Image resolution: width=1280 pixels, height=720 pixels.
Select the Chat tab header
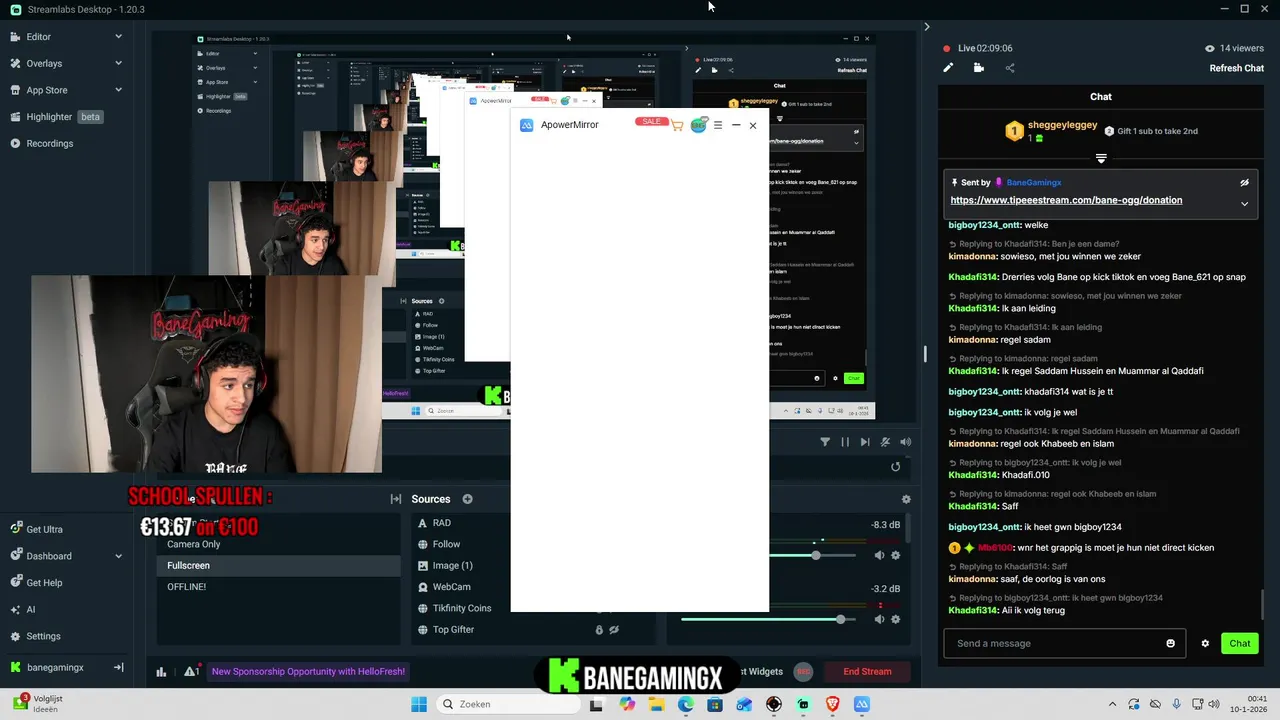point(1101,97)
